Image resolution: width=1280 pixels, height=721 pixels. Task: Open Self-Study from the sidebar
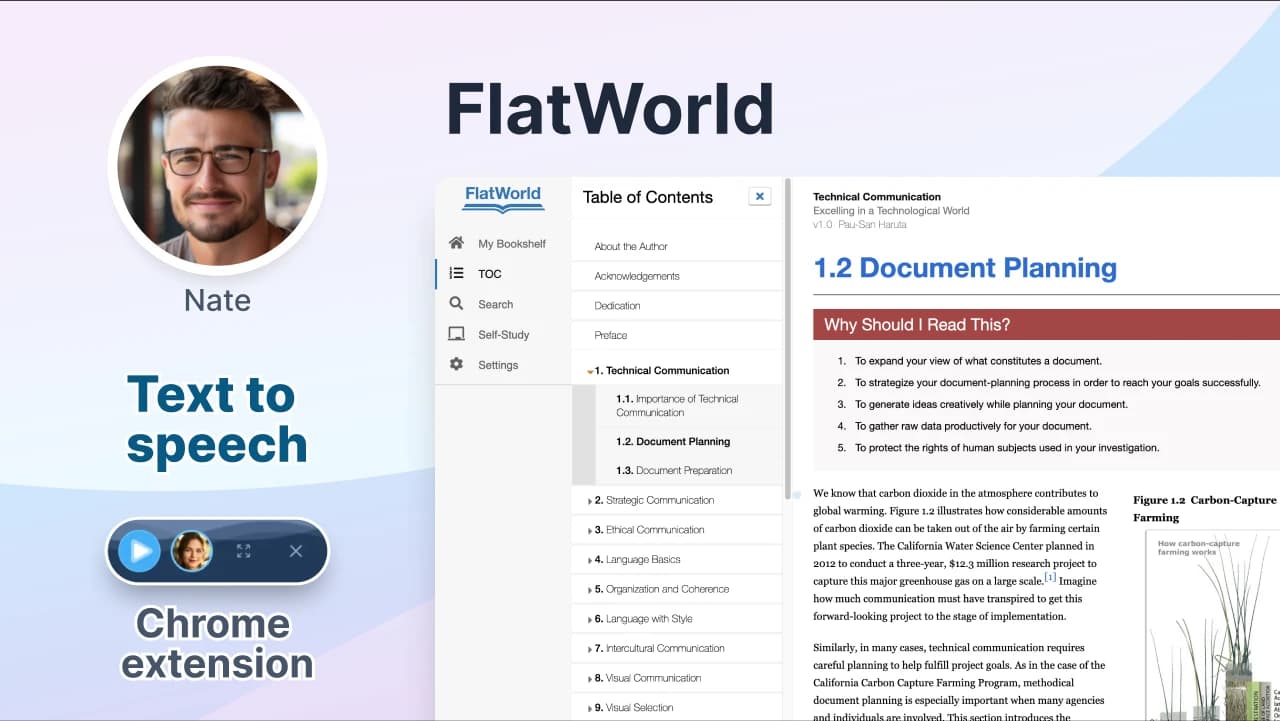pos(503,335)
